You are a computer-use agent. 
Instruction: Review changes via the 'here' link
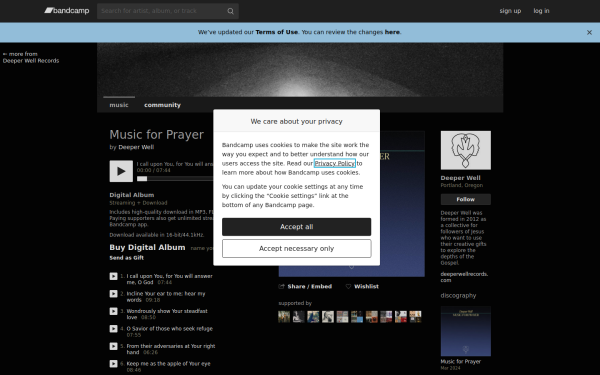(x=392, y=32)
